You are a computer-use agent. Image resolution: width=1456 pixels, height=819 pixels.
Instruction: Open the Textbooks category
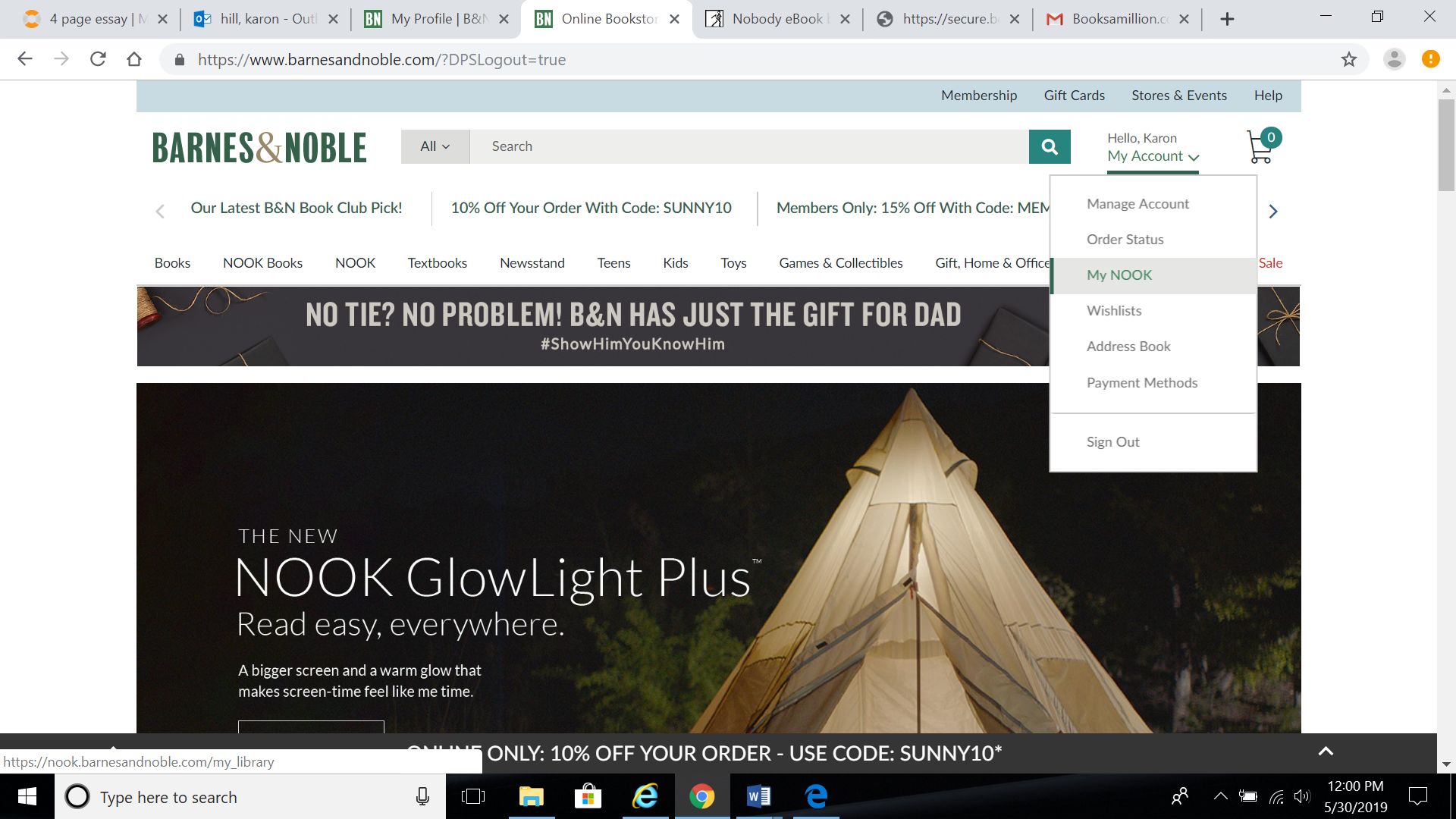438,263
